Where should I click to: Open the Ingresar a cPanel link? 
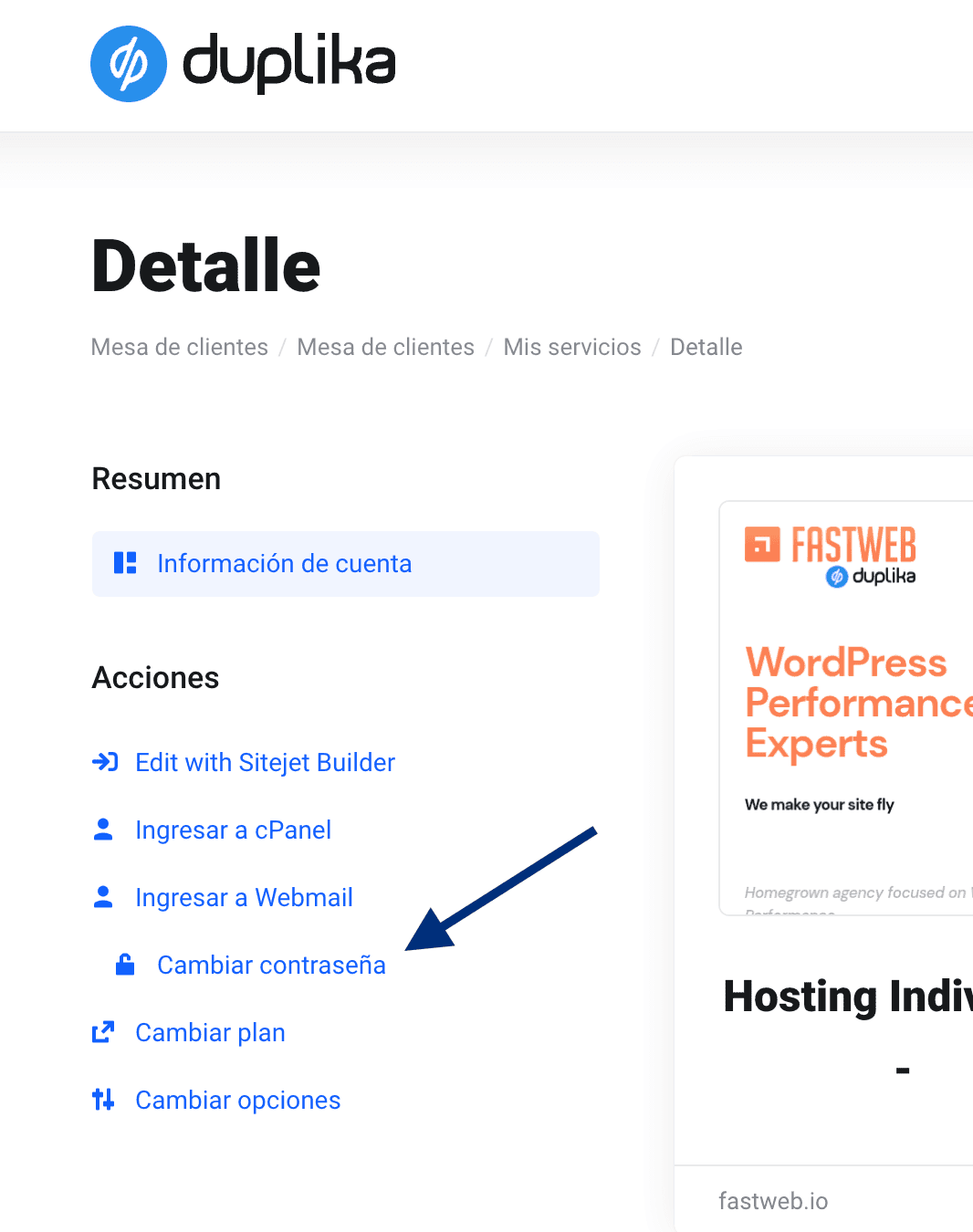pyautogui.click(x=233, y=830)
